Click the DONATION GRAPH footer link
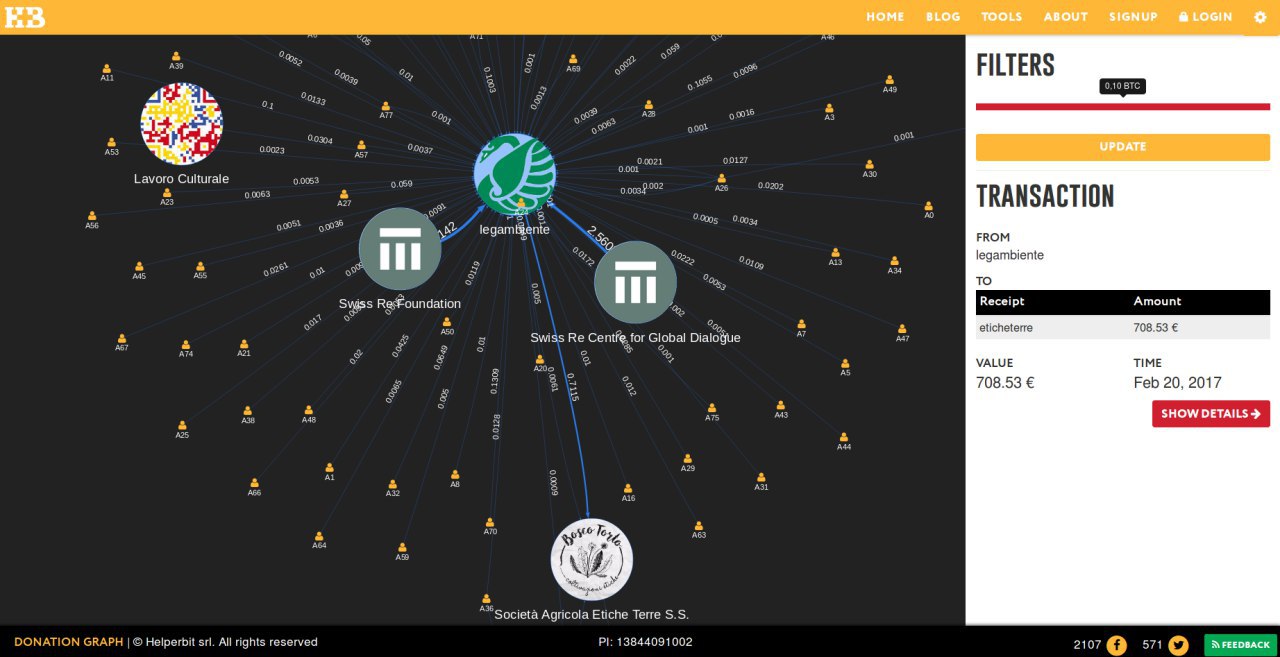The width and height of the screenshot is (1280, 657). click(x=69, y=642)
